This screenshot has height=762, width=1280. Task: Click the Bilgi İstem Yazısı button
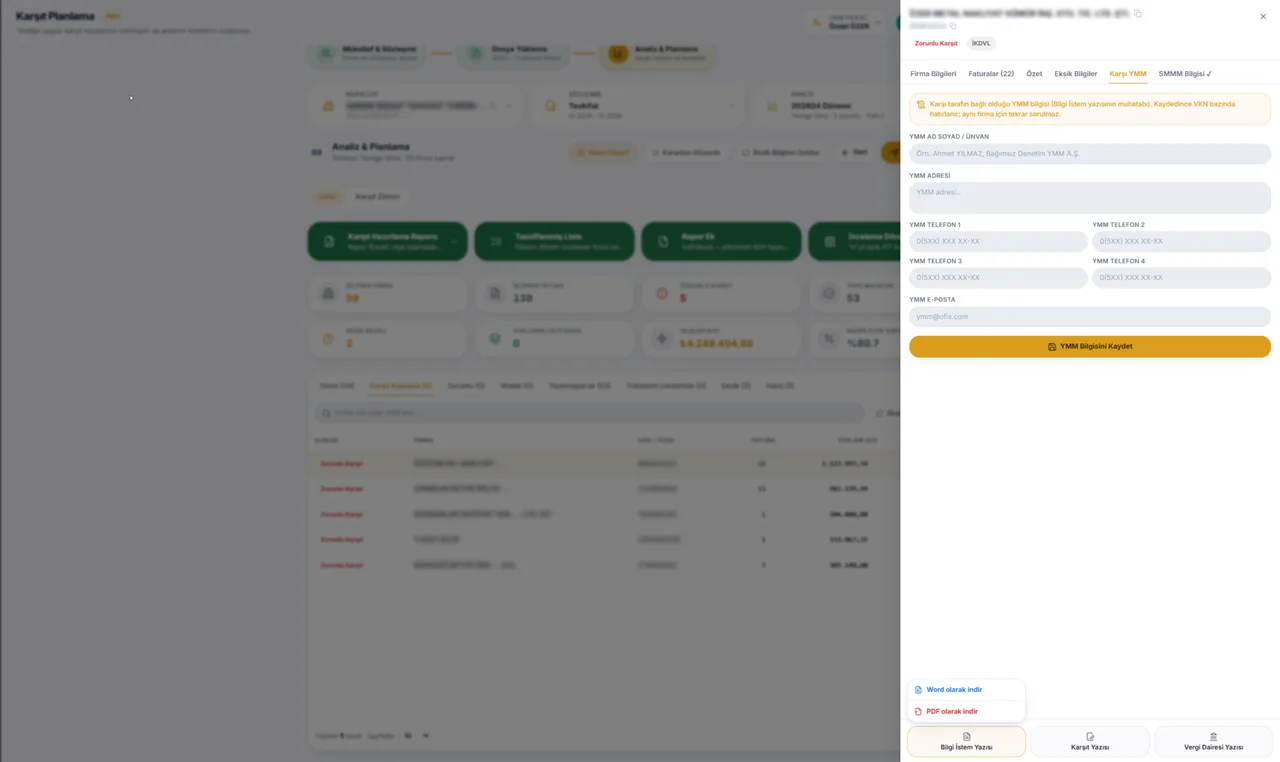pyautogui.click(x=966, y=741)
